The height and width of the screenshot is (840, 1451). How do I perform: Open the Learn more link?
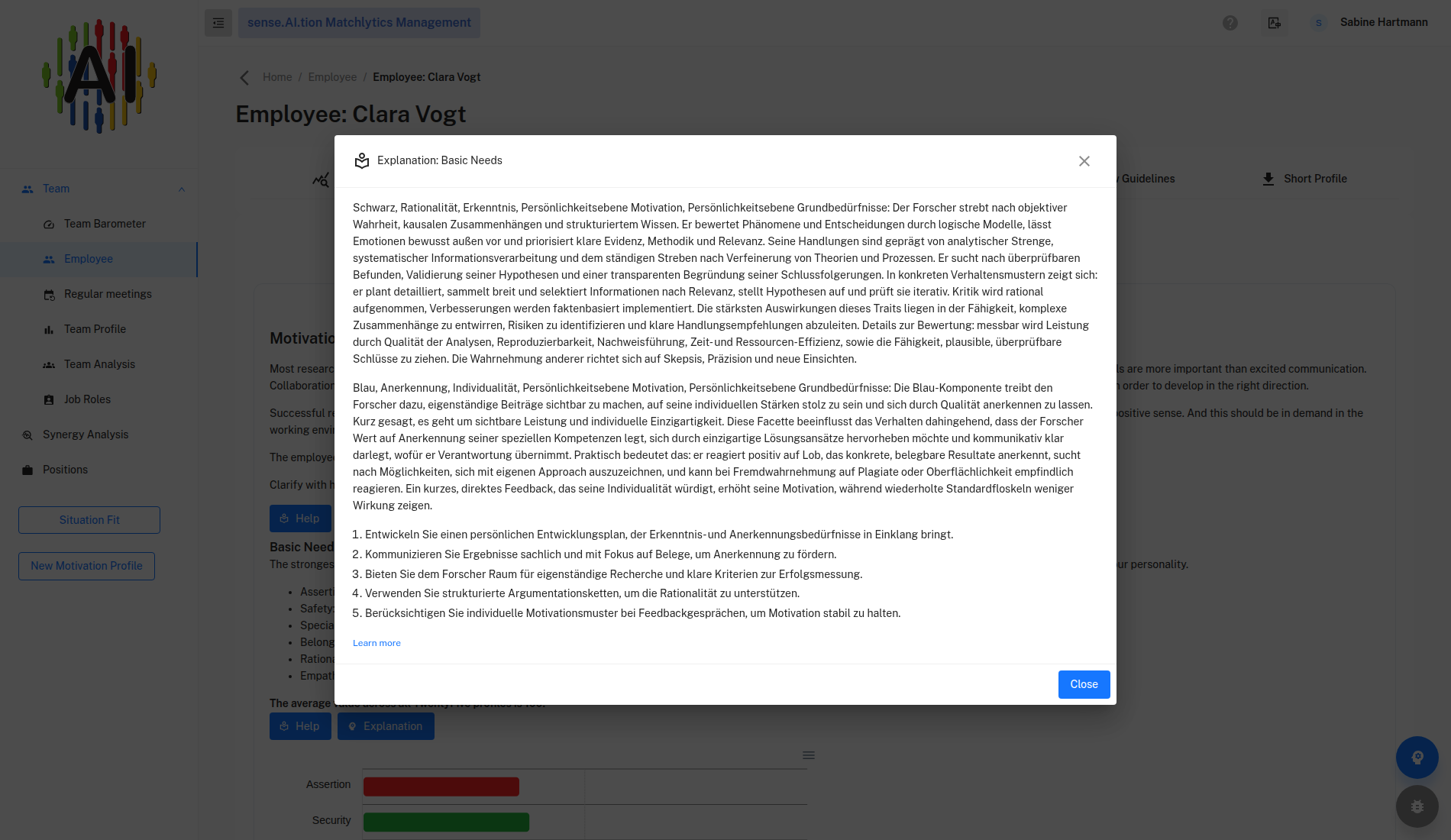pyautogui.click(x=376, y=643)
